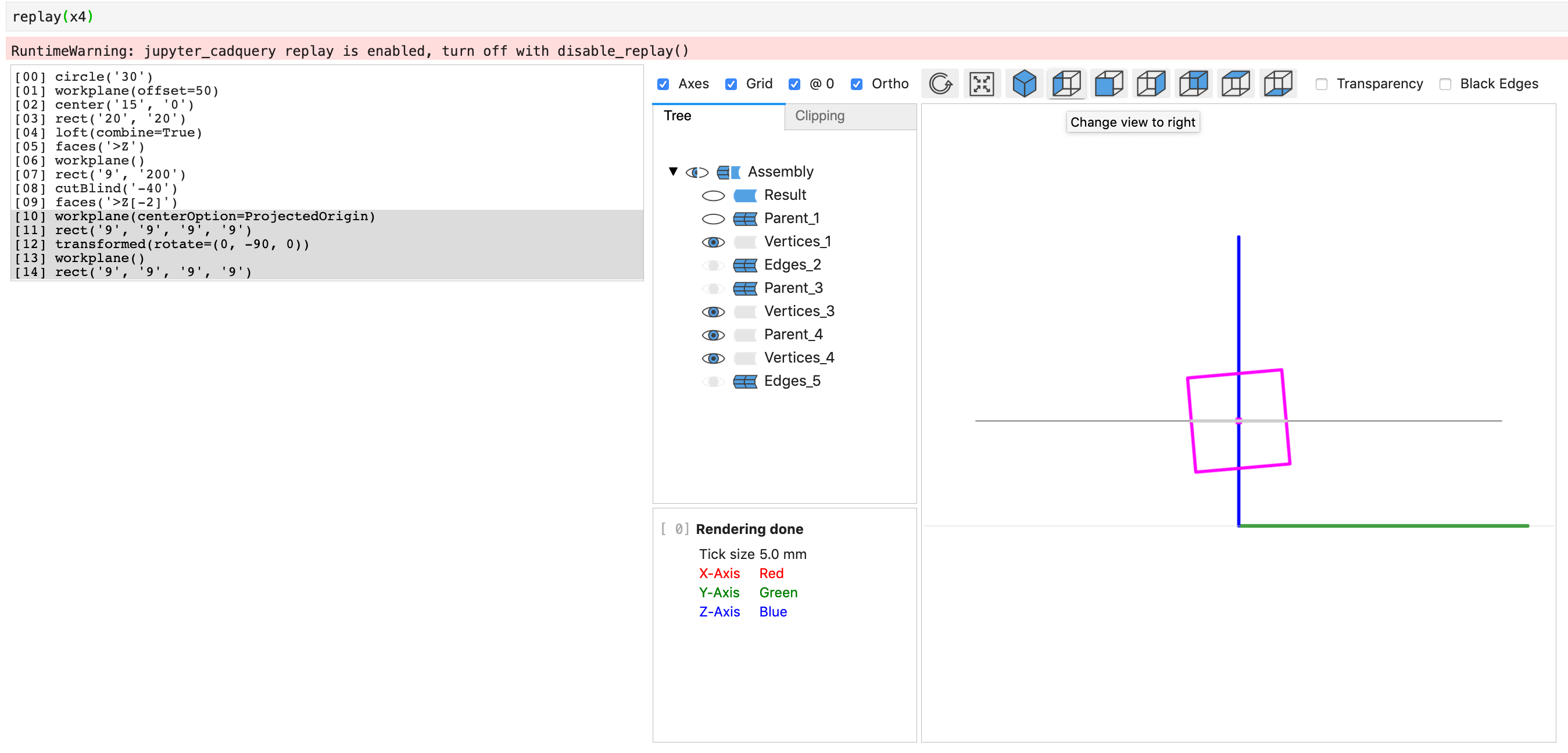Select code line 05 faces('>Z')
The height and width of the screenshot is (753, 1568).
tap(98, 146)
